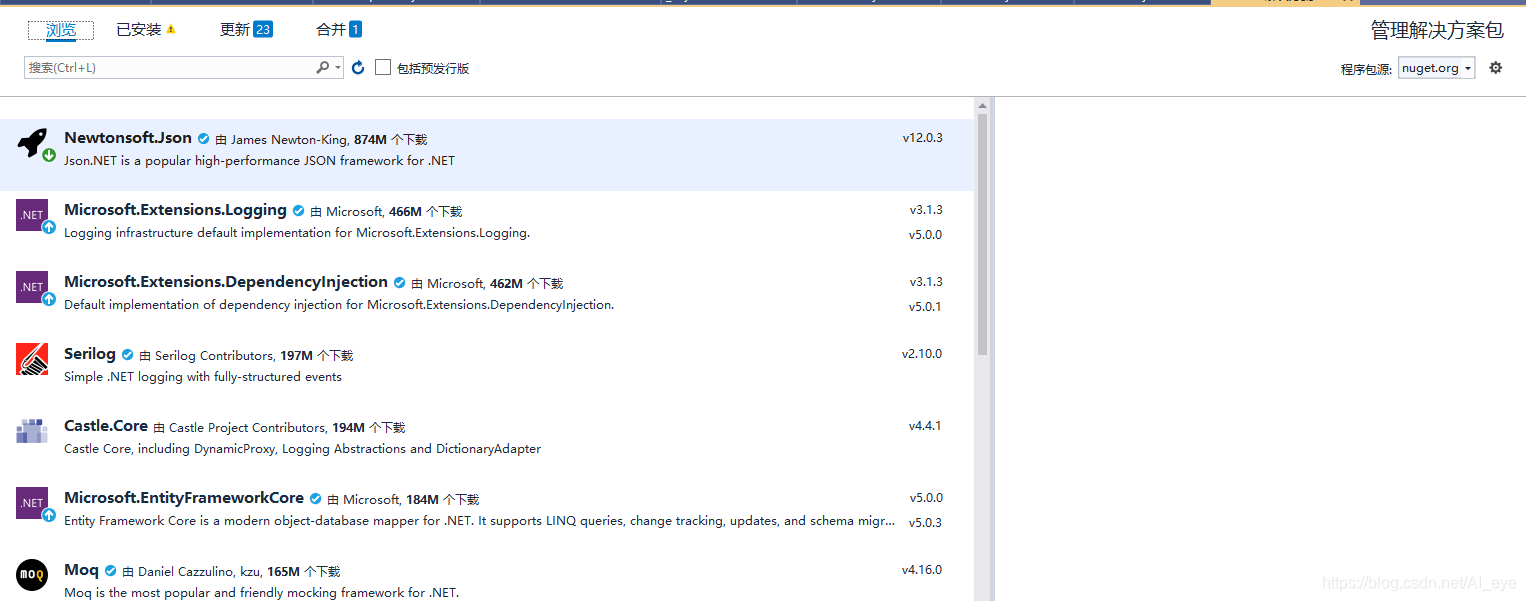1526x601 pixels.
Task: Click the verified badge next to Newtonsoft.Json
Action: [x=204, y=139]
